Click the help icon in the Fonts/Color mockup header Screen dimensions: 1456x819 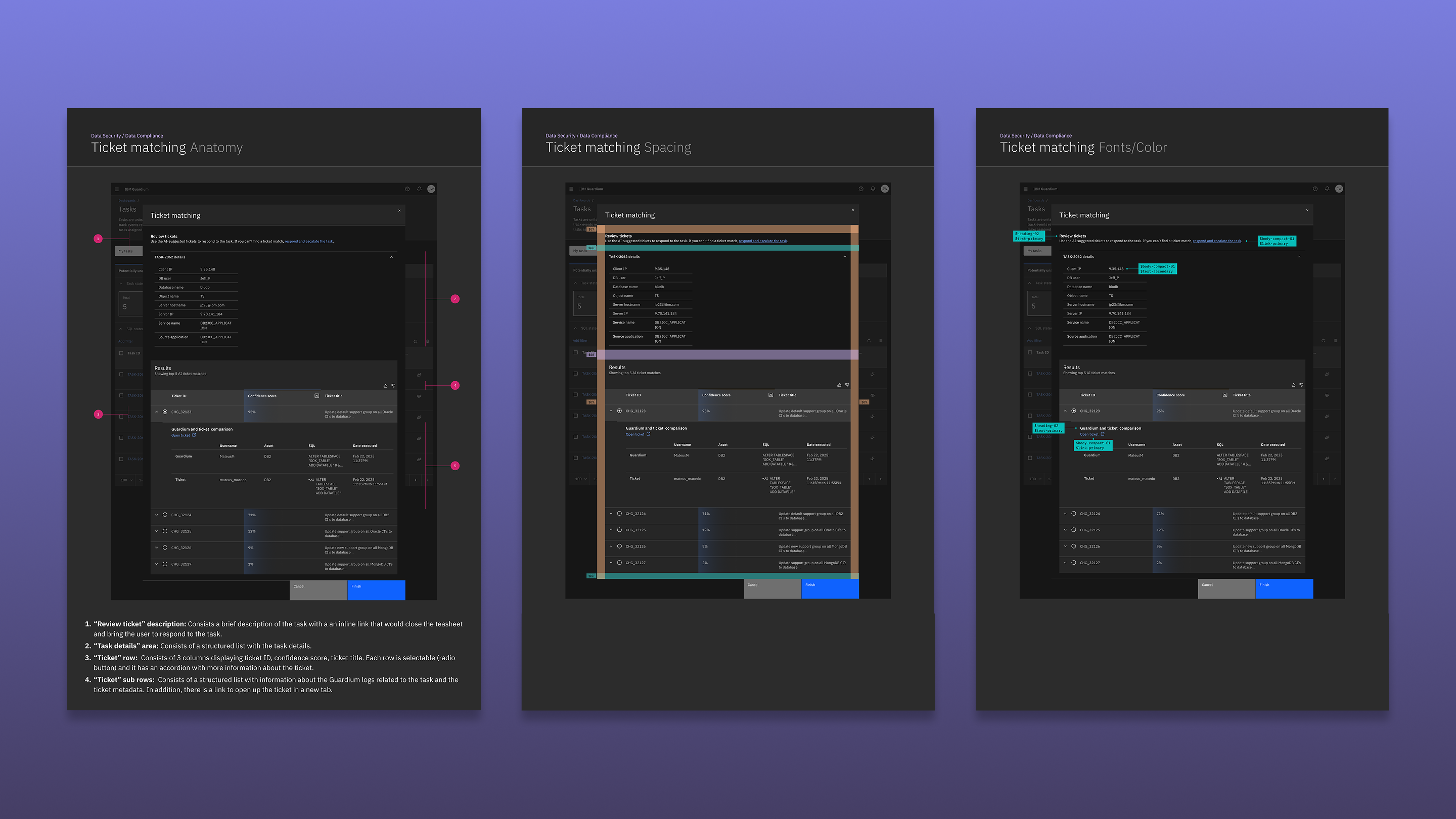coord(1315,189)
